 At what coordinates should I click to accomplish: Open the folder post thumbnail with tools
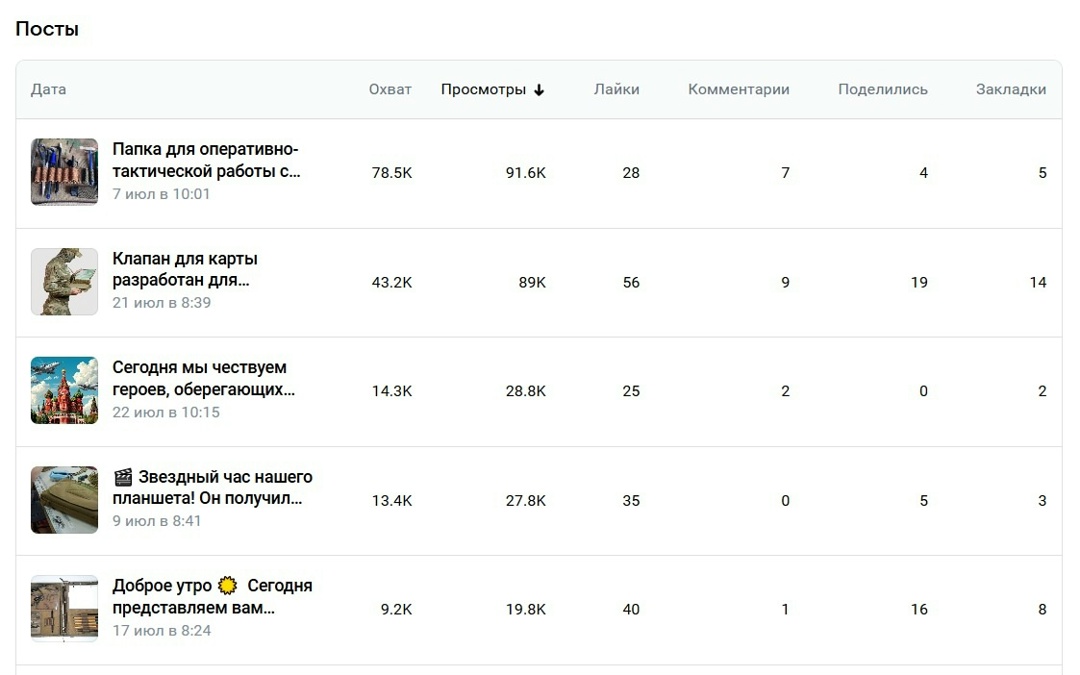[x=64, y=172]
